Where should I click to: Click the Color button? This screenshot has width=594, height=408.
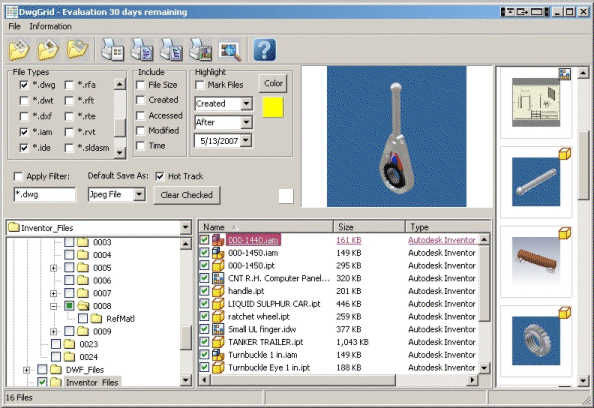coord(273,83)
